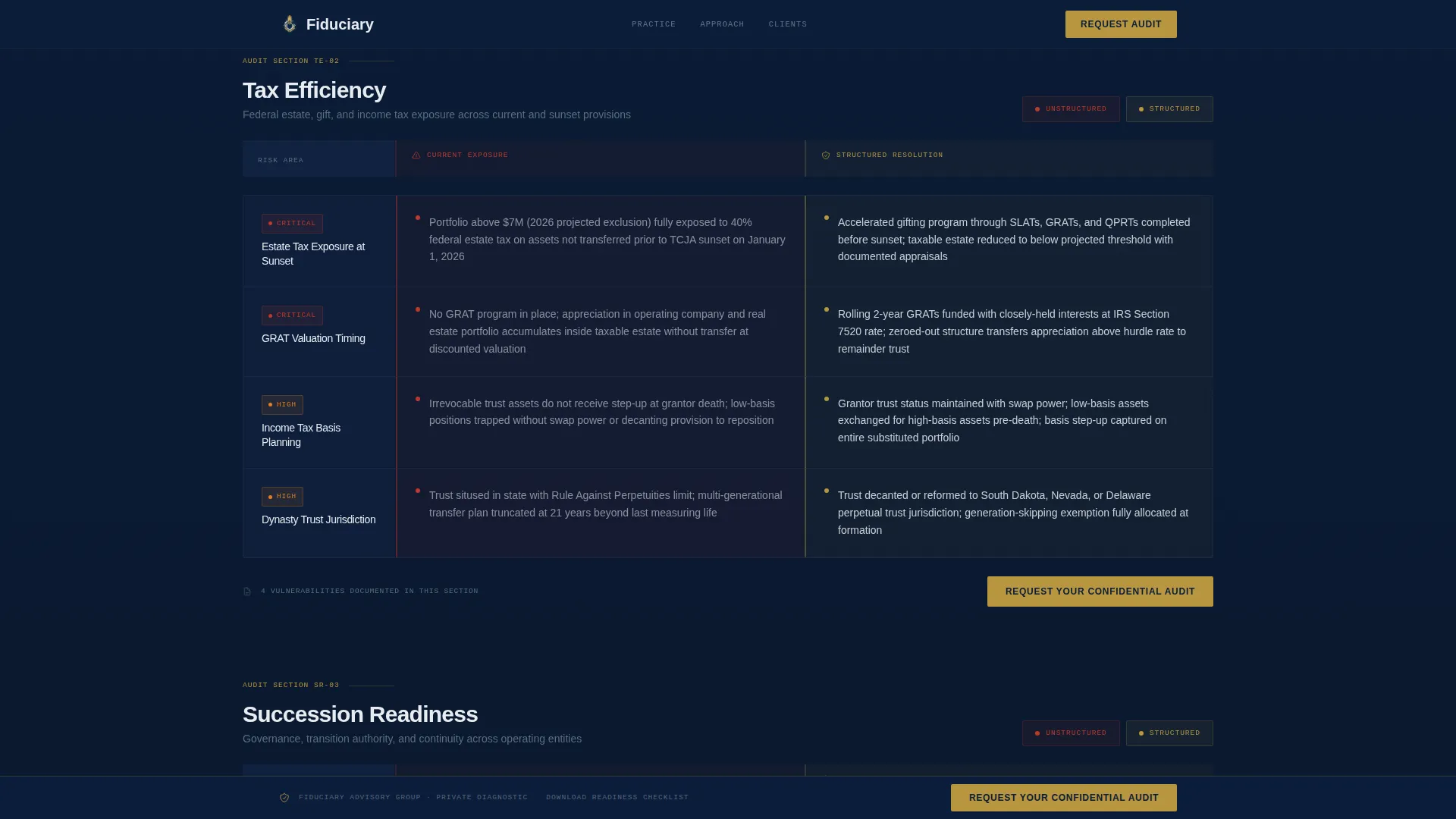Click the High badge on Income Tax Basis Planning
This screenshot has width=1456, height=819.
[x=282, y=405]
